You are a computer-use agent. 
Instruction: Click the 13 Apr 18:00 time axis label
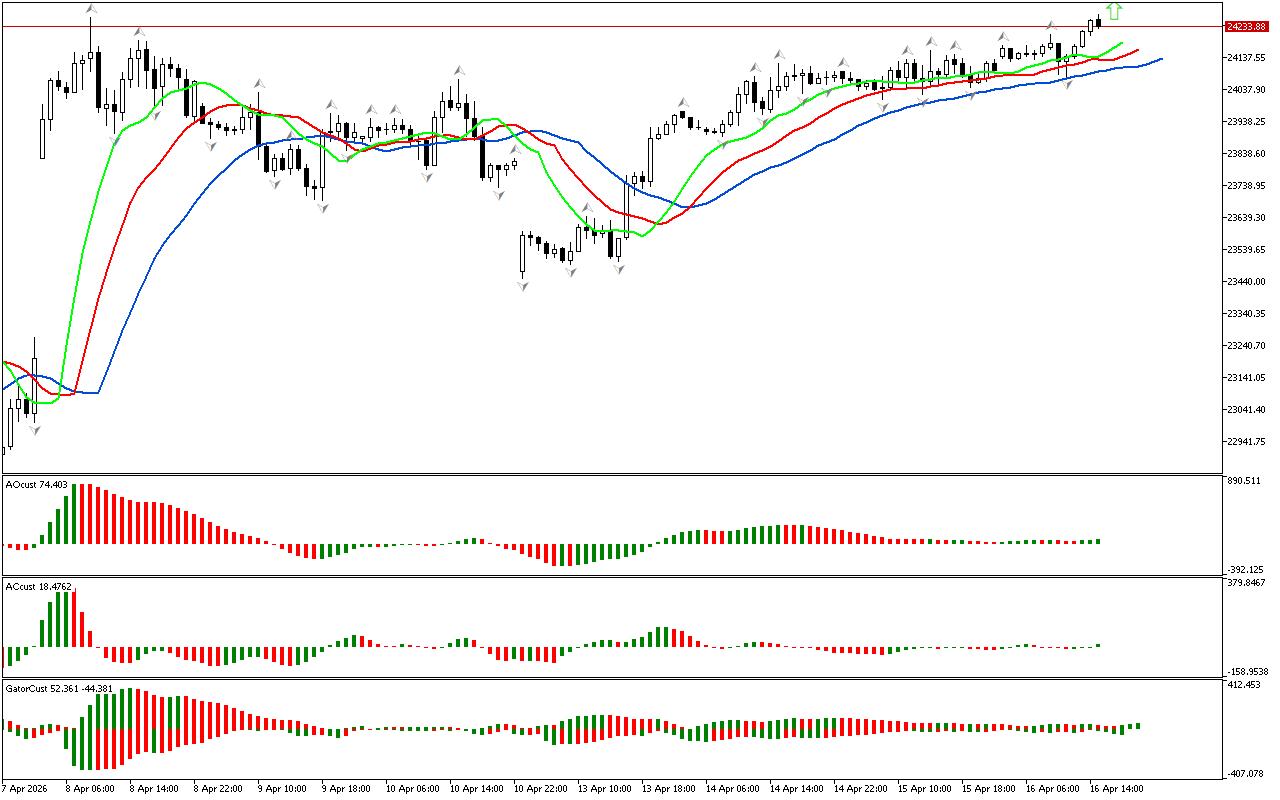click(x=668, y=788)
